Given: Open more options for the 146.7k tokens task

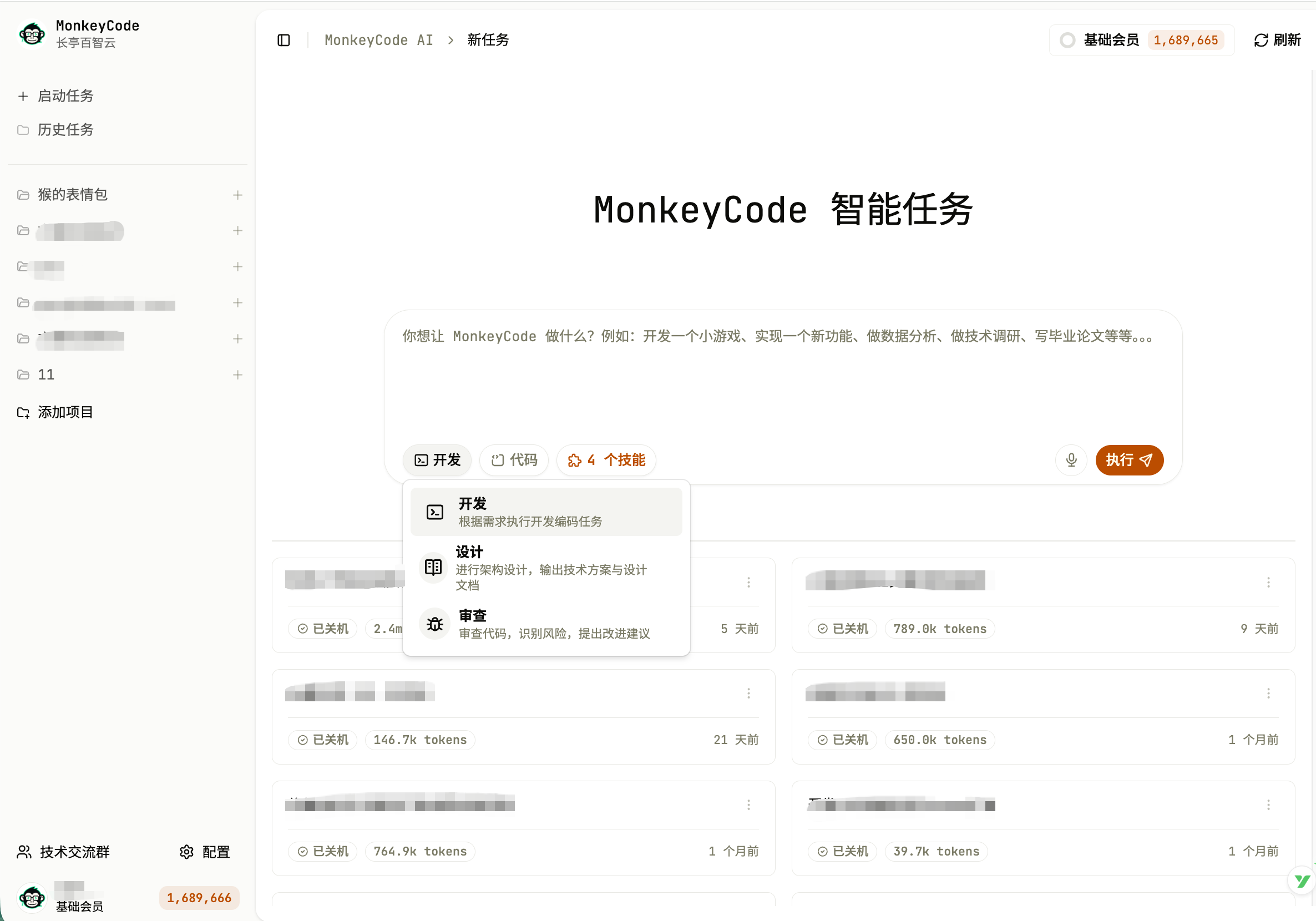Looking at the screenshot, I should click(748, 694).
